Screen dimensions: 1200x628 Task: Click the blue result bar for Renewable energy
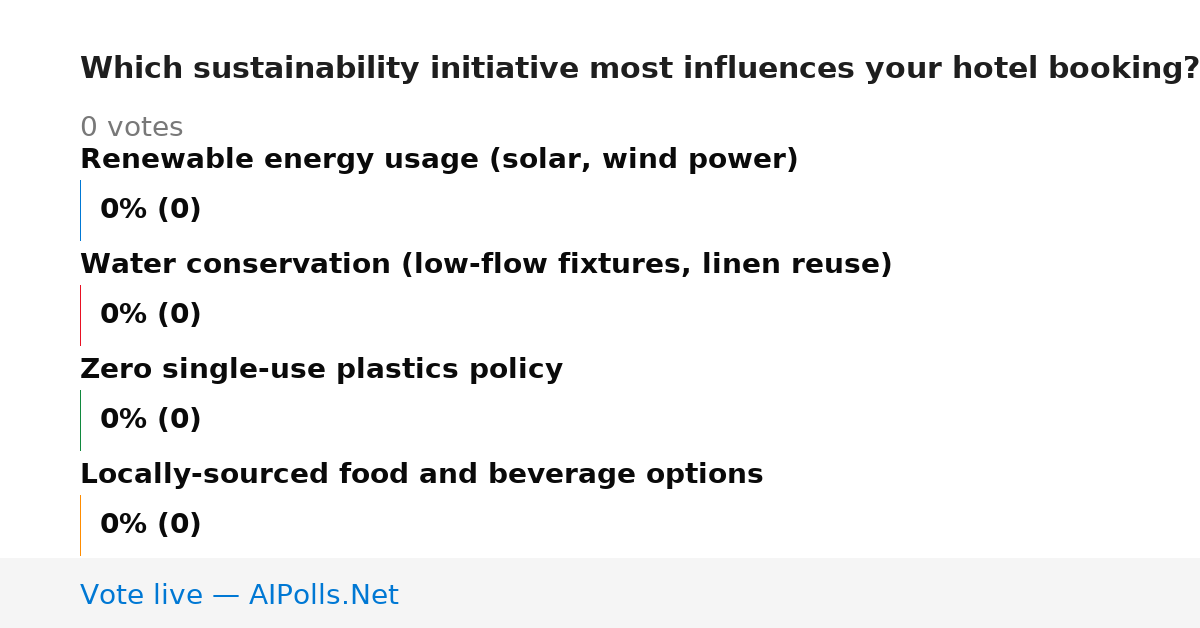point(80,210)
